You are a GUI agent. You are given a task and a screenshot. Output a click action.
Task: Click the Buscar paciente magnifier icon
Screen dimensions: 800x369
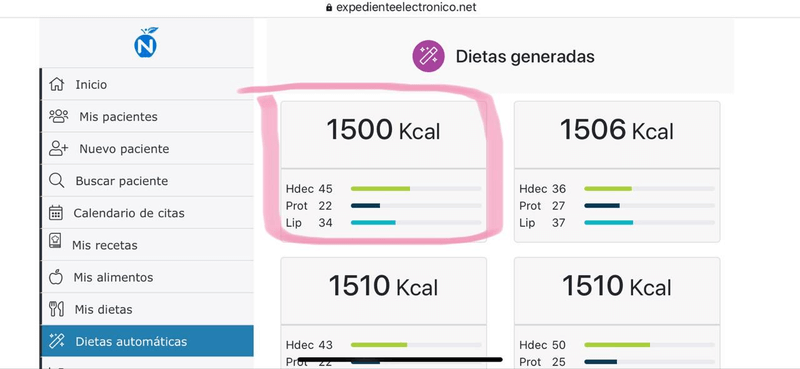[56, 181]
